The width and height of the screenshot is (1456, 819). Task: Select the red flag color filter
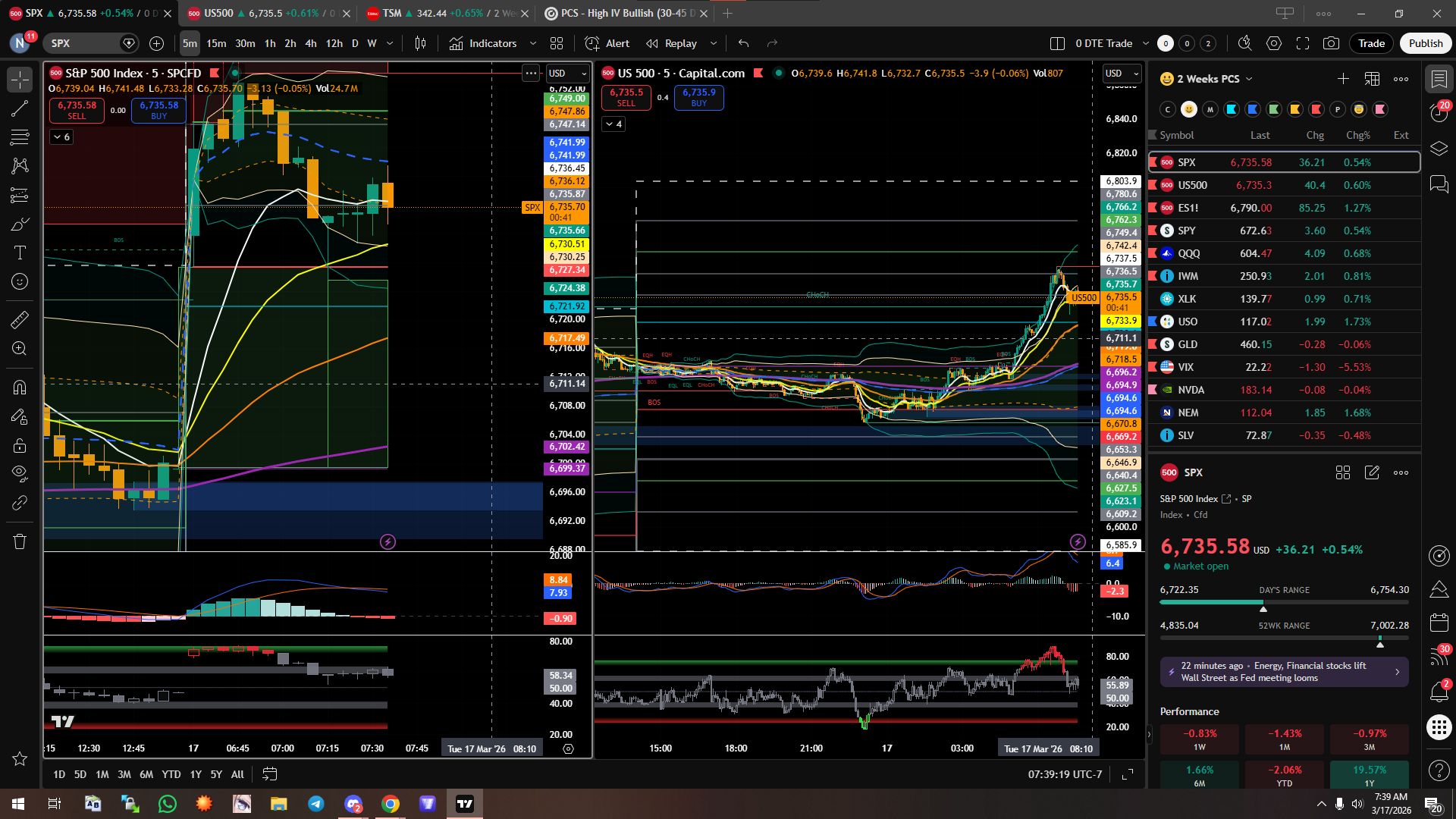click(1316, 109)
